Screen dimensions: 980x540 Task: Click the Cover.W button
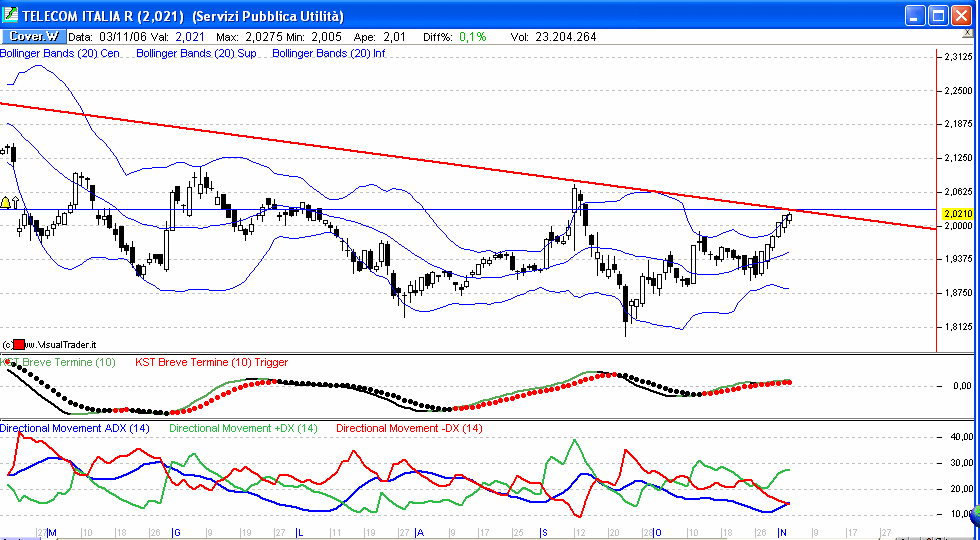[34, 37]
